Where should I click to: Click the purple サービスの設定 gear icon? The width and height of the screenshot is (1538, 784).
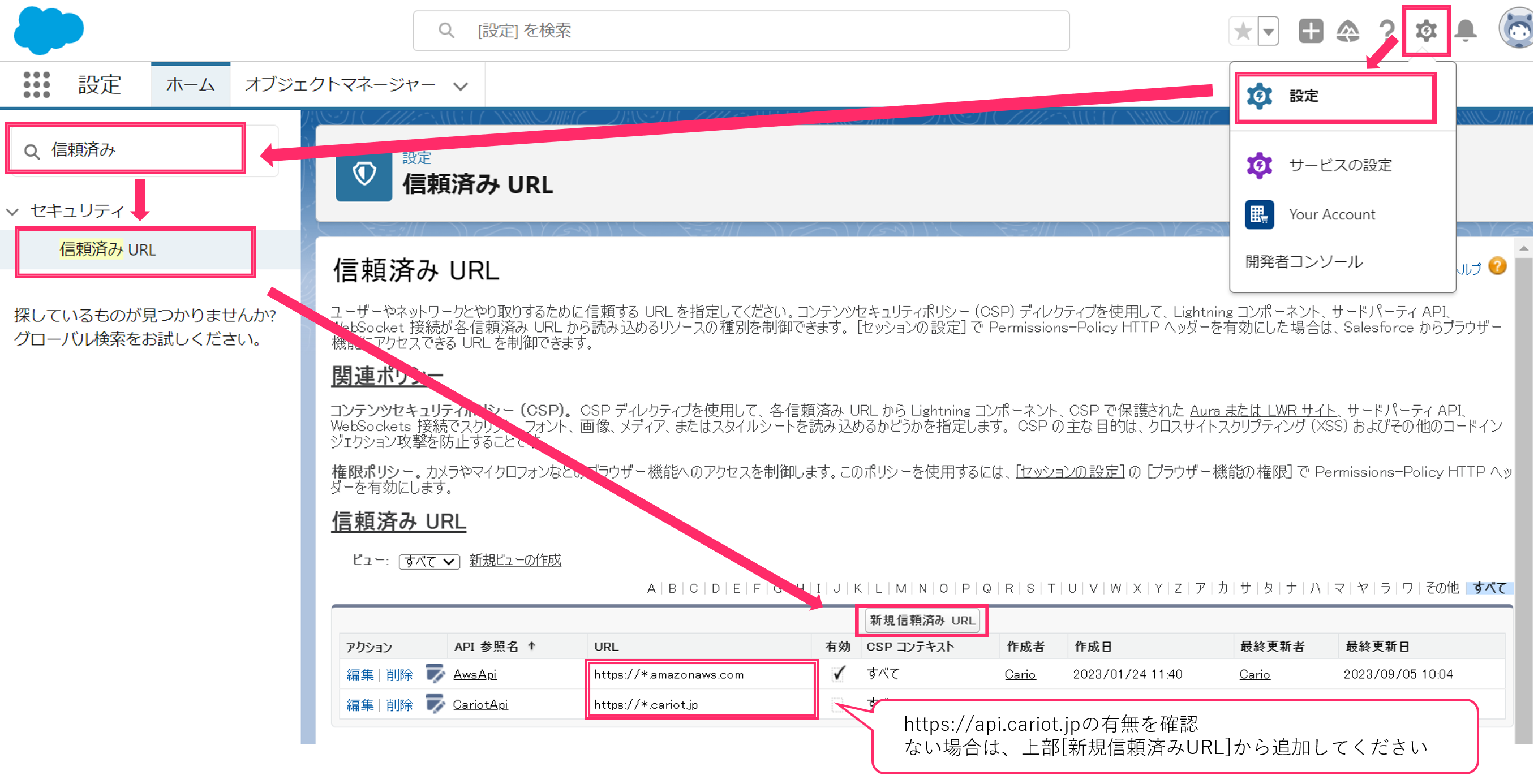(x=1259, y=165)
